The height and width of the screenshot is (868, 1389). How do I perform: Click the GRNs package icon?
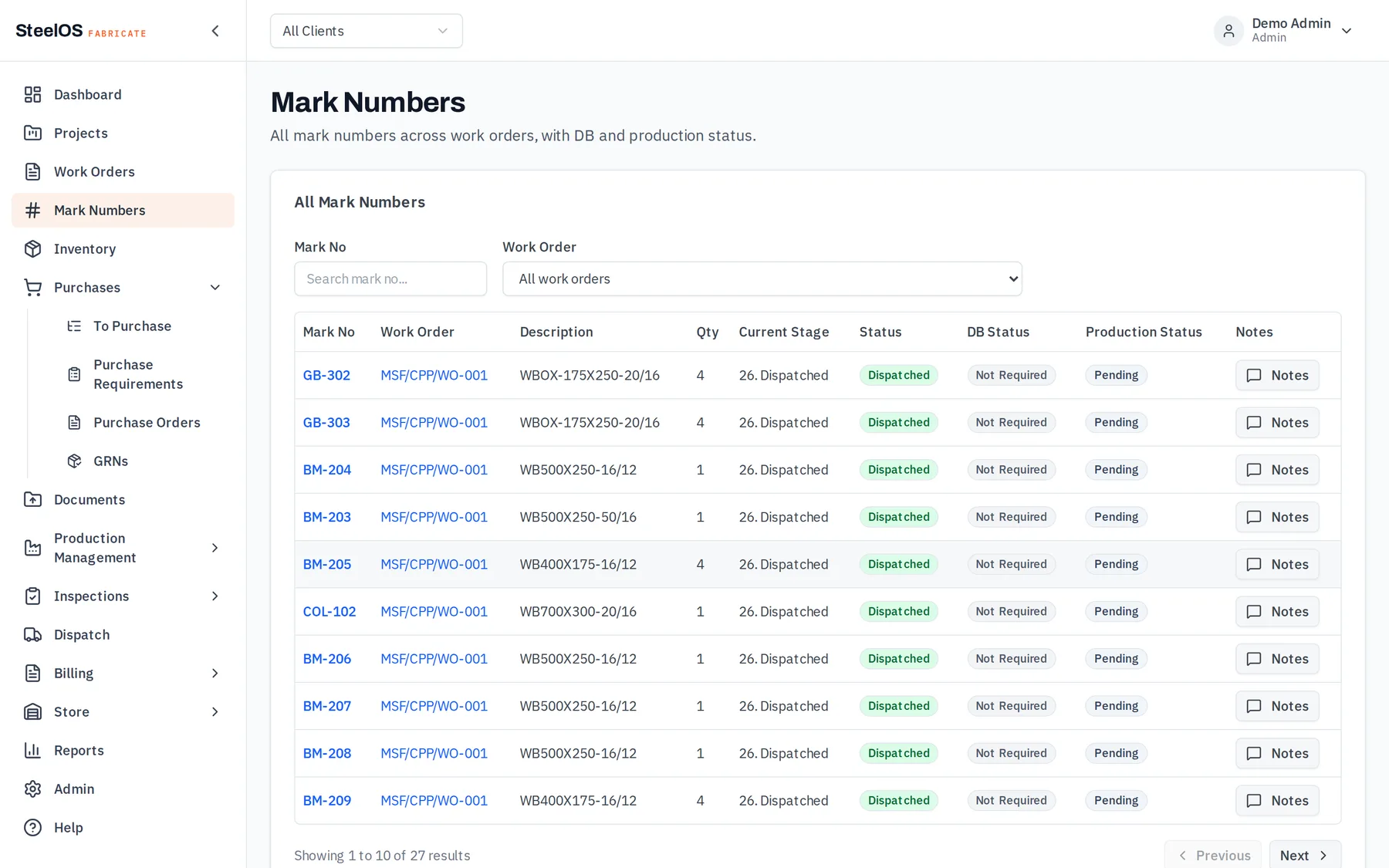tap(74, 461)
